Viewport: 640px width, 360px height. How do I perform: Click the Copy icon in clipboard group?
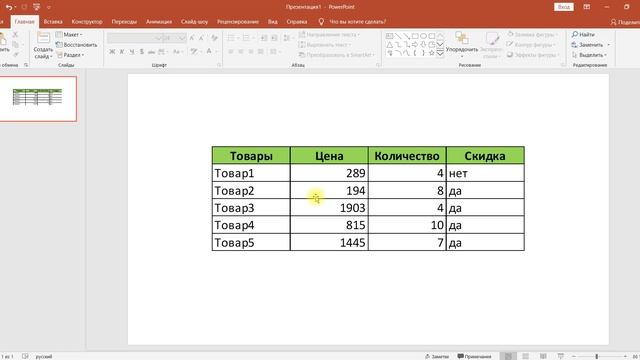coord(16,44)
